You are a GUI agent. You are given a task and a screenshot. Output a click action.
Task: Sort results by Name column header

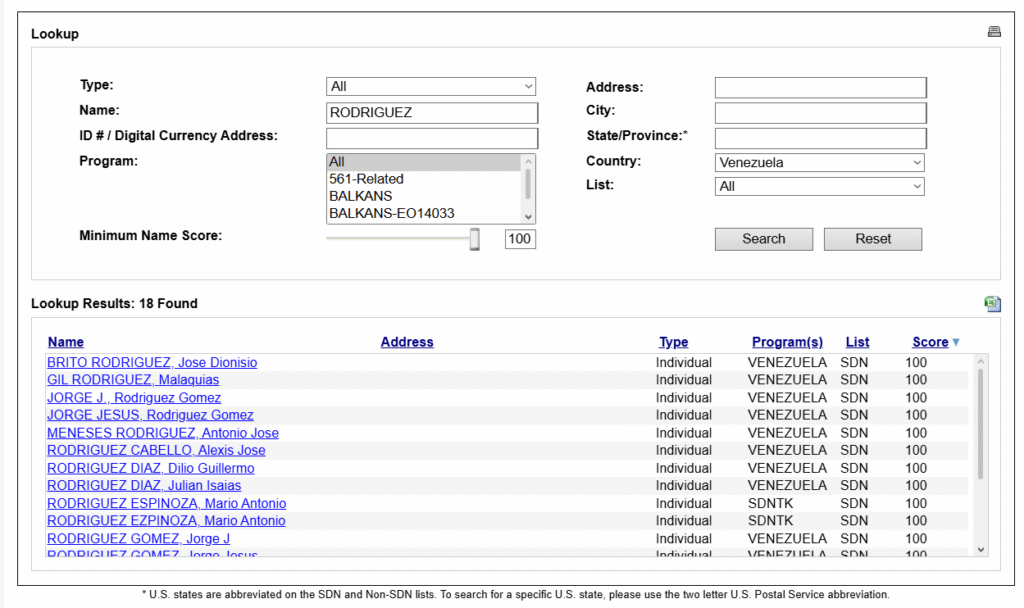click(66, 342)
